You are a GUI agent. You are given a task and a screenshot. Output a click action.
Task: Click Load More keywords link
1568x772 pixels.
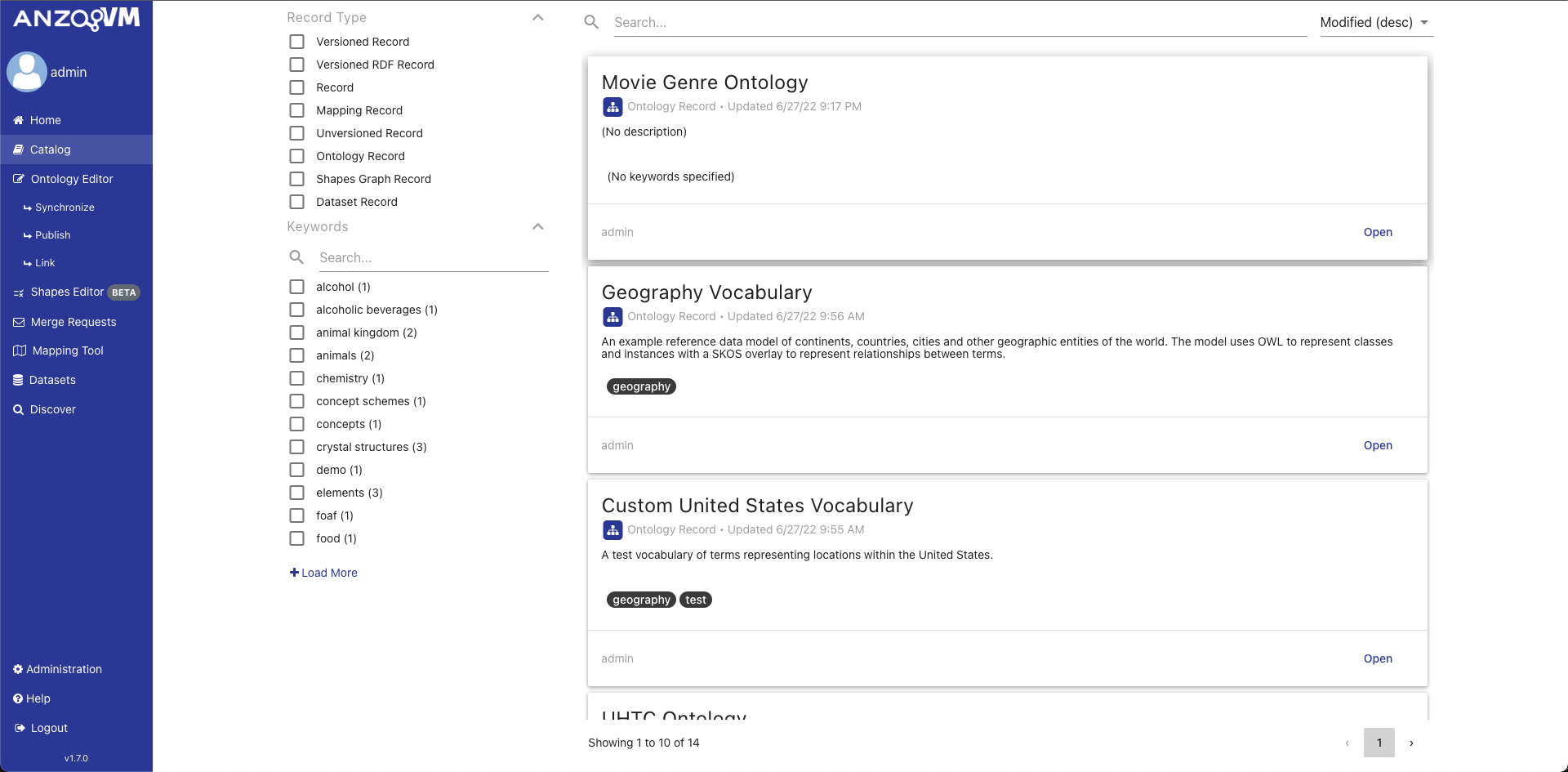coord(323,573)
